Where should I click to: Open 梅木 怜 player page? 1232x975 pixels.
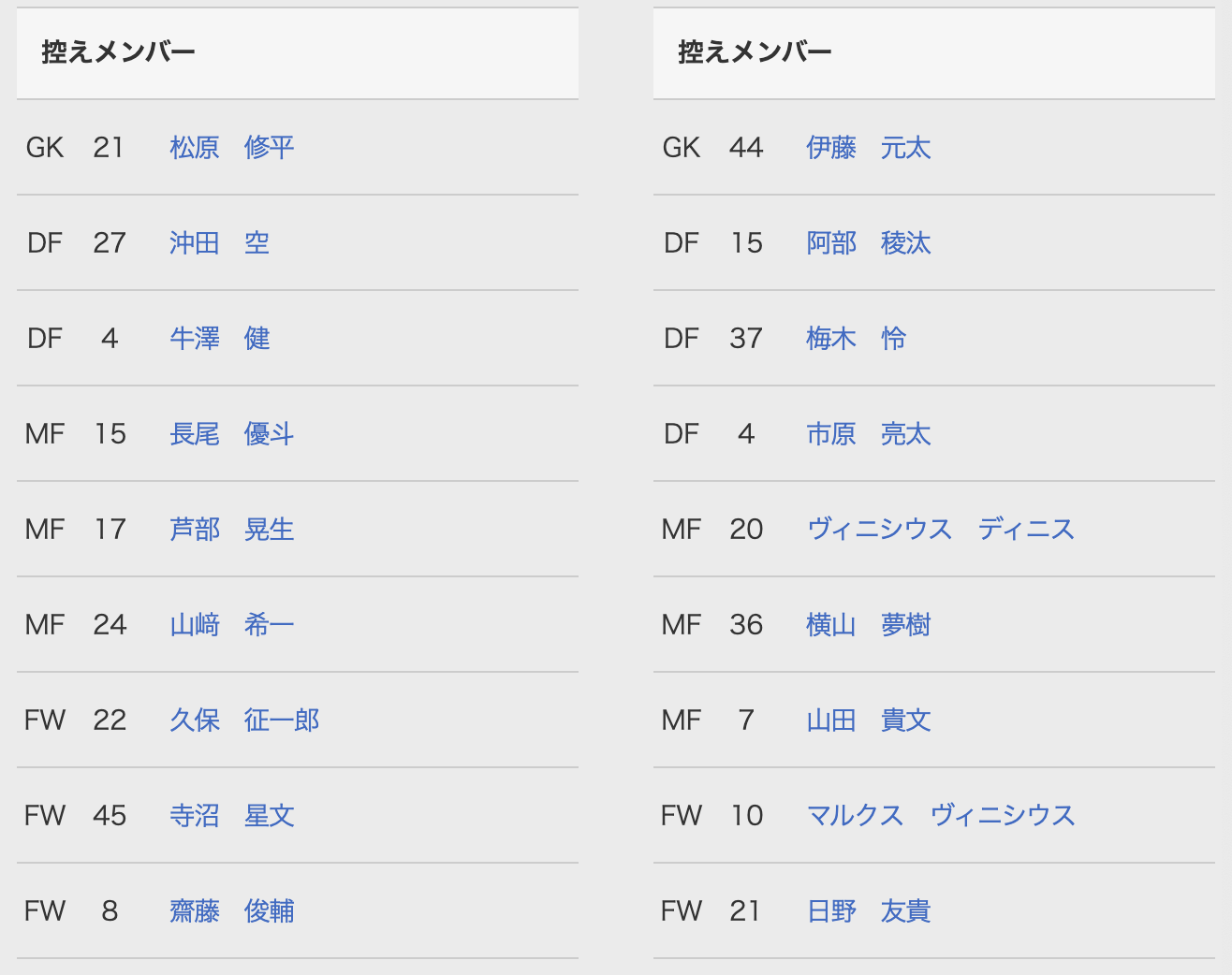pos(856,339)
